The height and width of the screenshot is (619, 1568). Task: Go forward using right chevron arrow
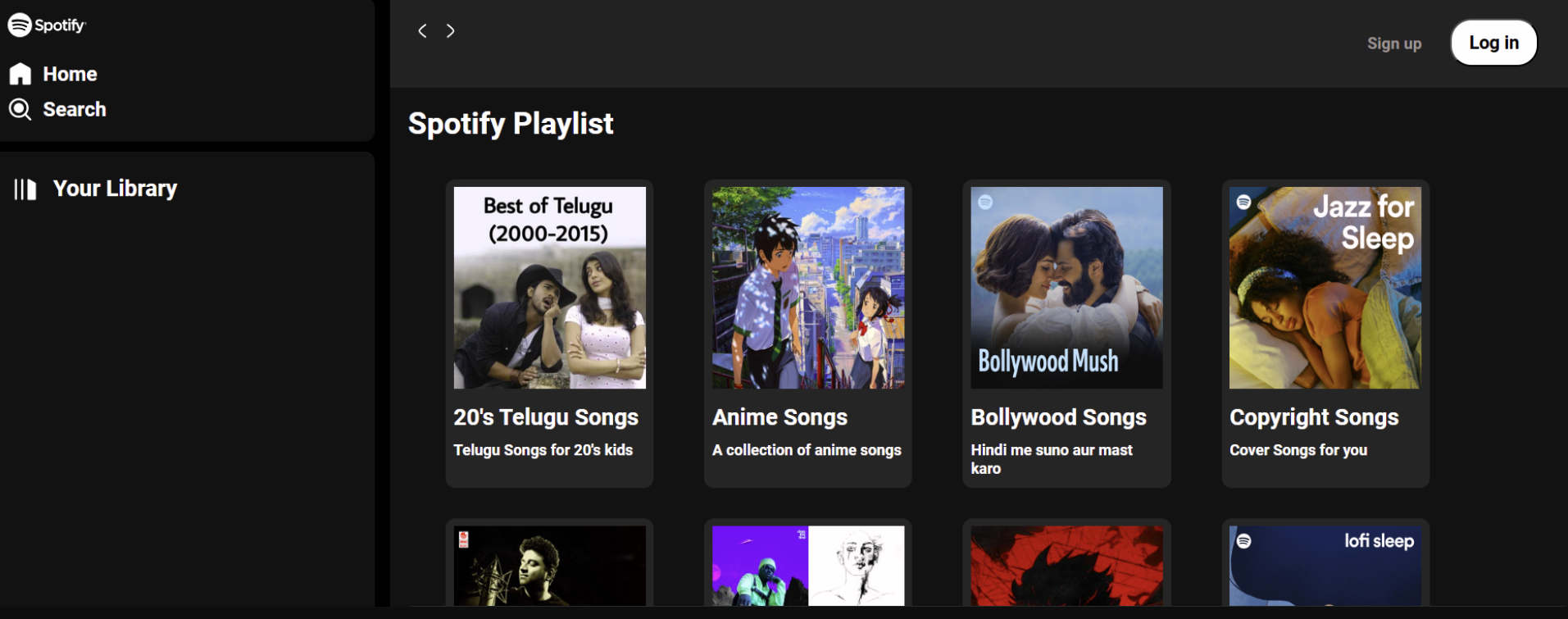451,31
